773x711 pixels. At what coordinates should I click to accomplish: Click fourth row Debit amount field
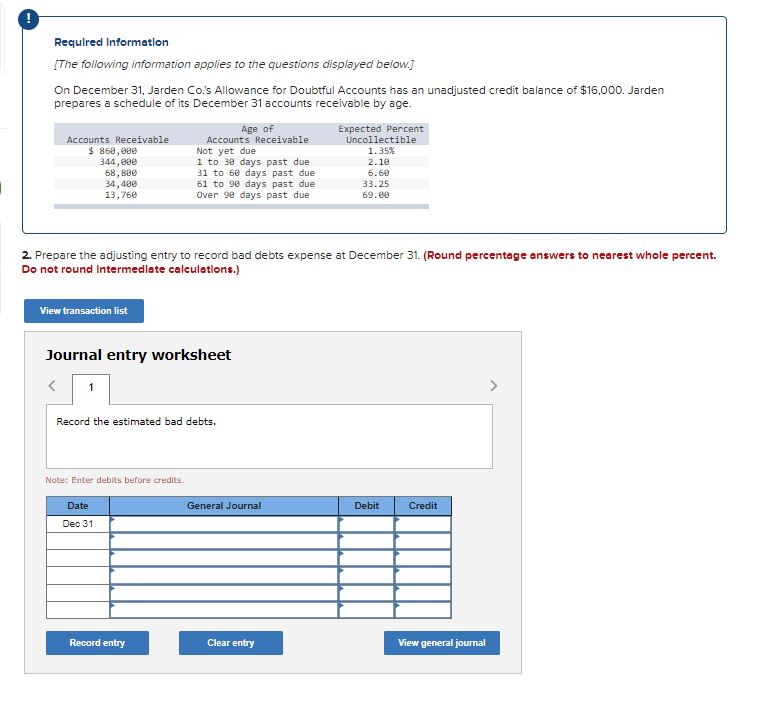coord(366,575)
